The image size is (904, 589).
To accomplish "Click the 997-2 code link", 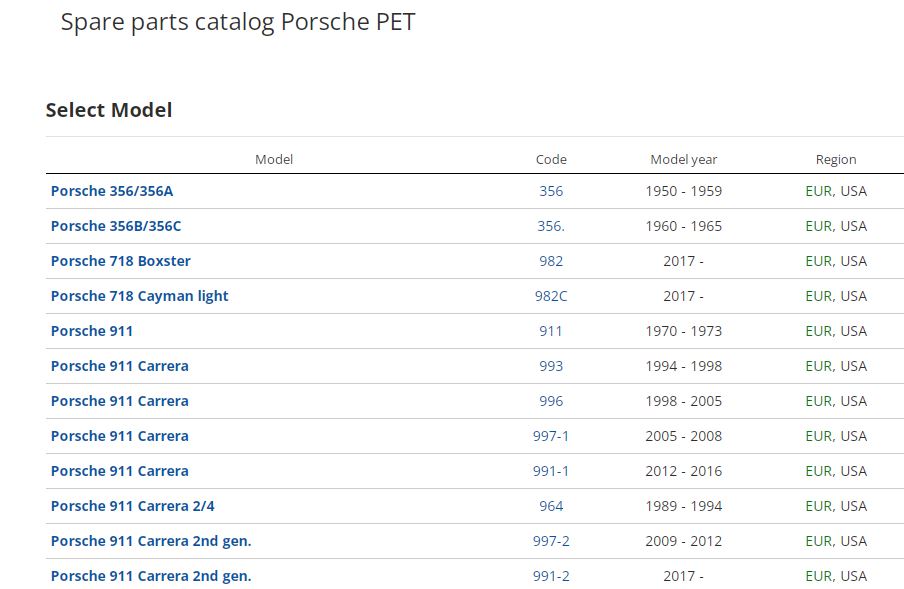I will [551, 541].
